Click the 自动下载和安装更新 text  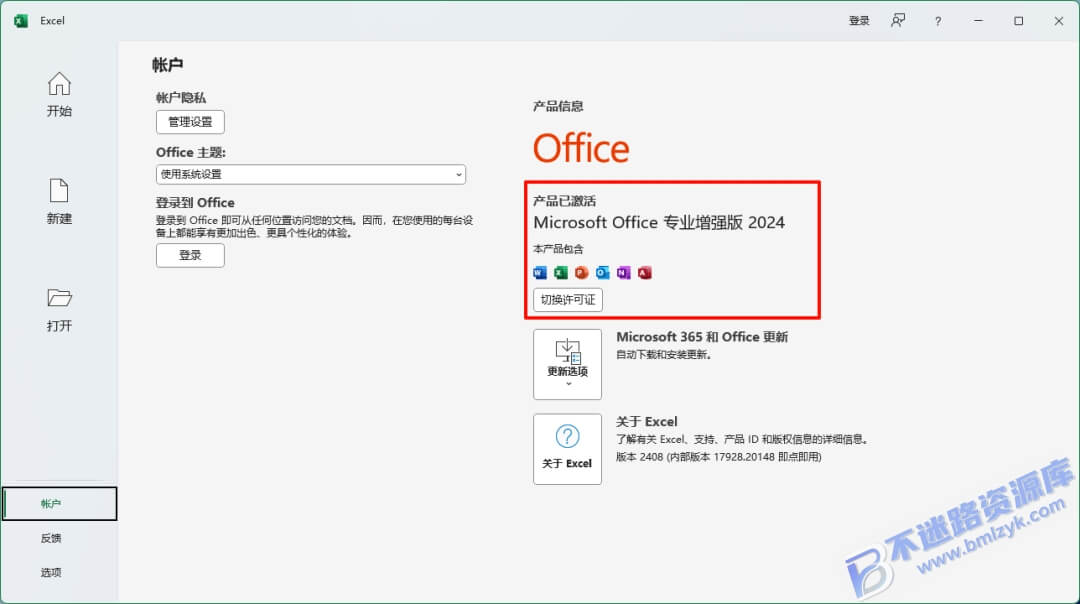coord(664,355)
